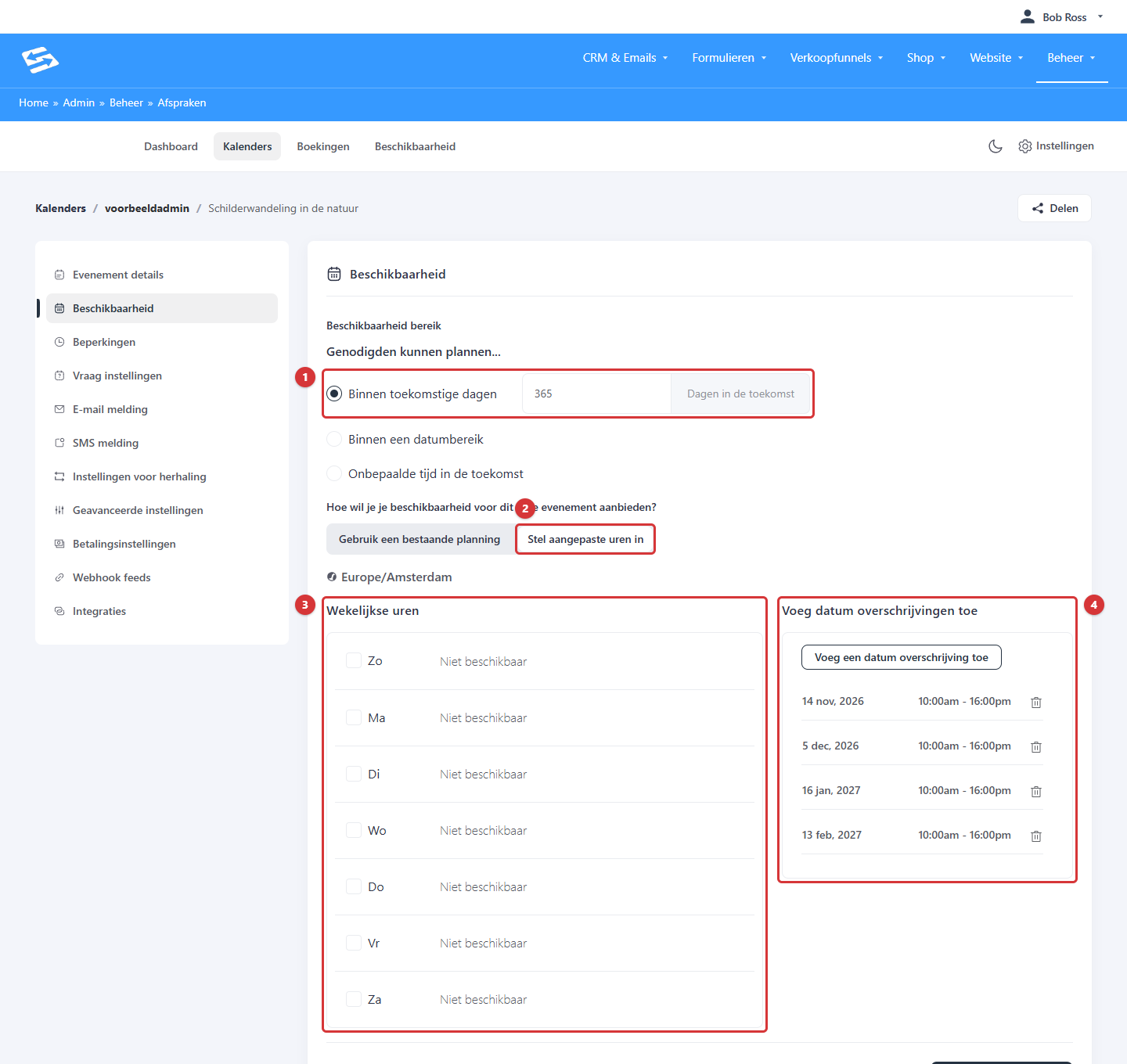Go to the top Beschikbaarheid tab
The width and height of the screenshot is (1127, 1064).
click(x=415, y=146)
